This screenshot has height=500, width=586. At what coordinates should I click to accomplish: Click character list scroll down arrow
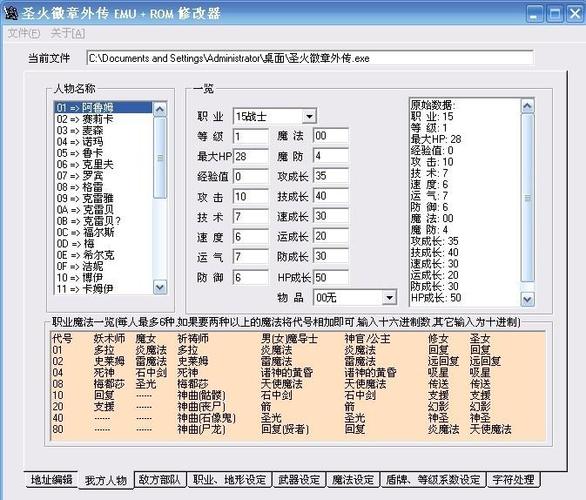pos(160,287)
